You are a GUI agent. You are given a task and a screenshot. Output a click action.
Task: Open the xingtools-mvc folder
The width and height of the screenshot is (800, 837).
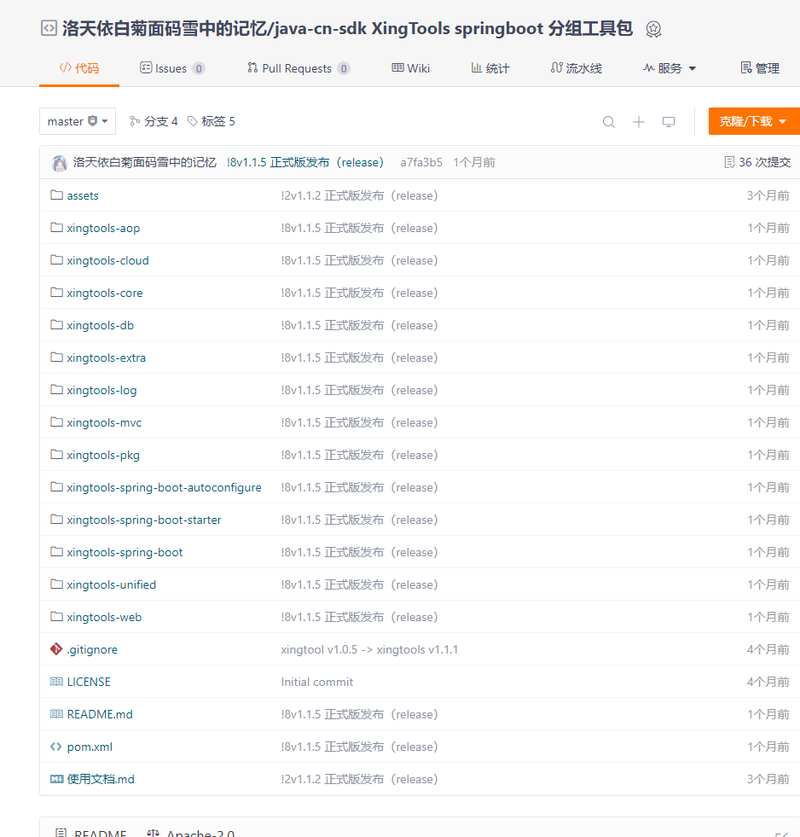pyautogui.click(x=104, y=423)
